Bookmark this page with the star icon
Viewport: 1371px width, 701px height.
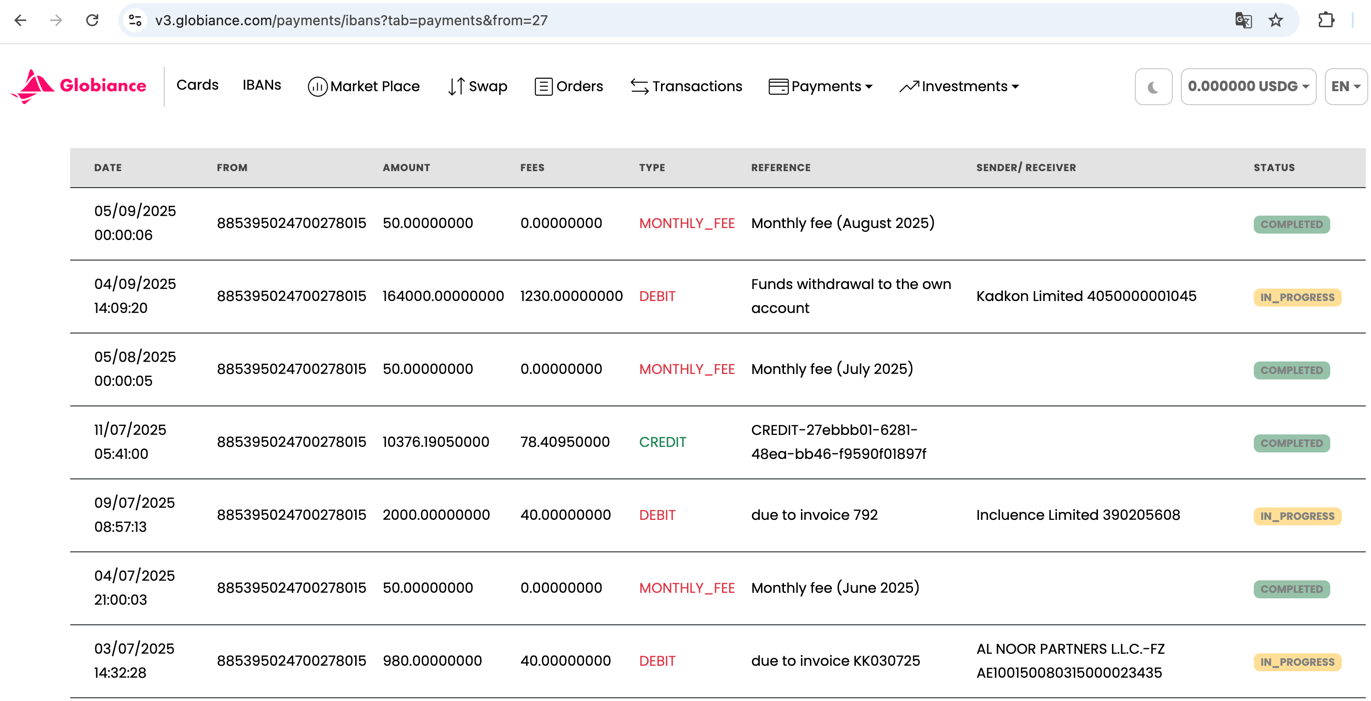click(x=1276, y=20)
